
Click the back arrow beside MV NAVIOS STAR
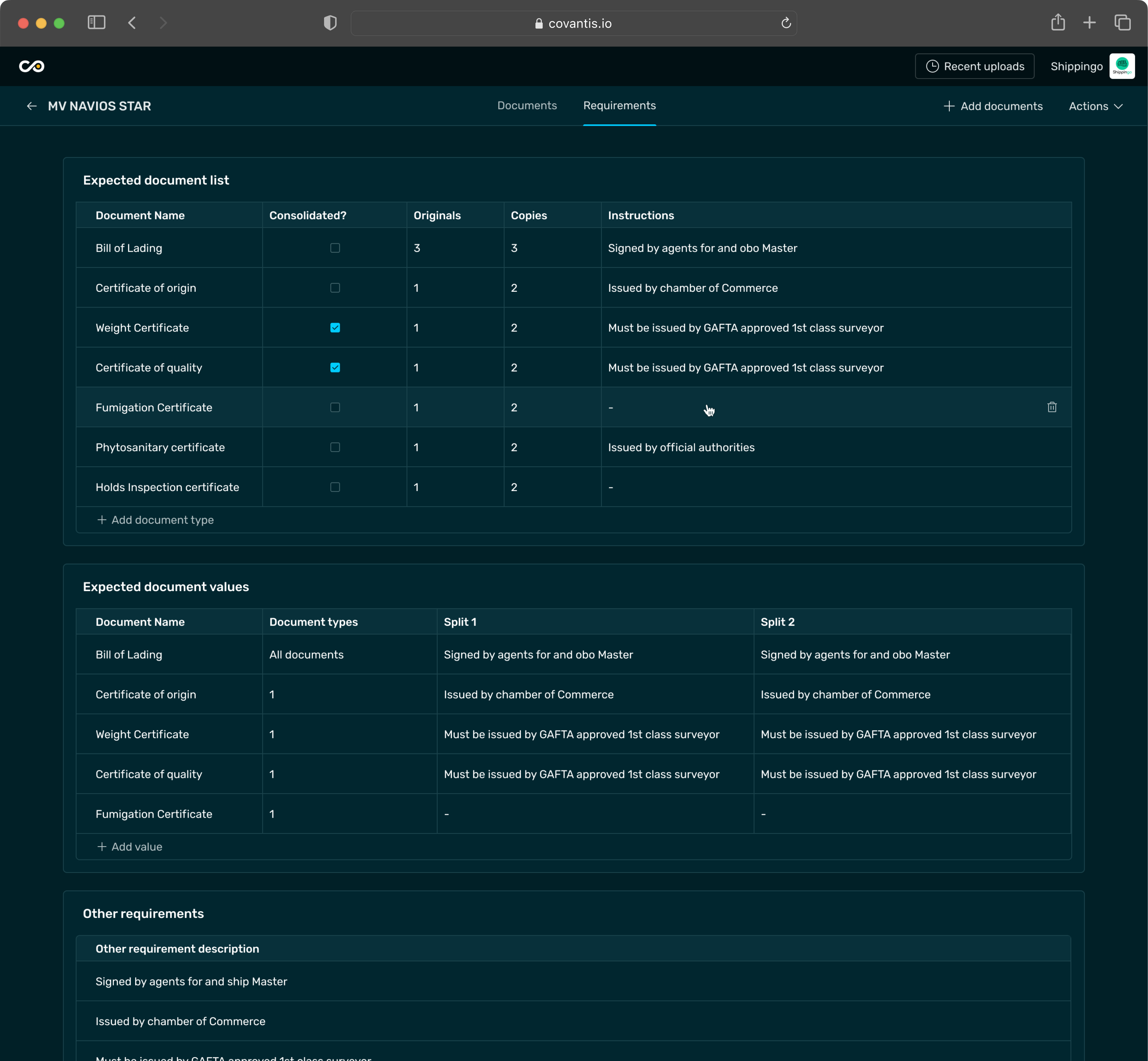tap(32, 106)
